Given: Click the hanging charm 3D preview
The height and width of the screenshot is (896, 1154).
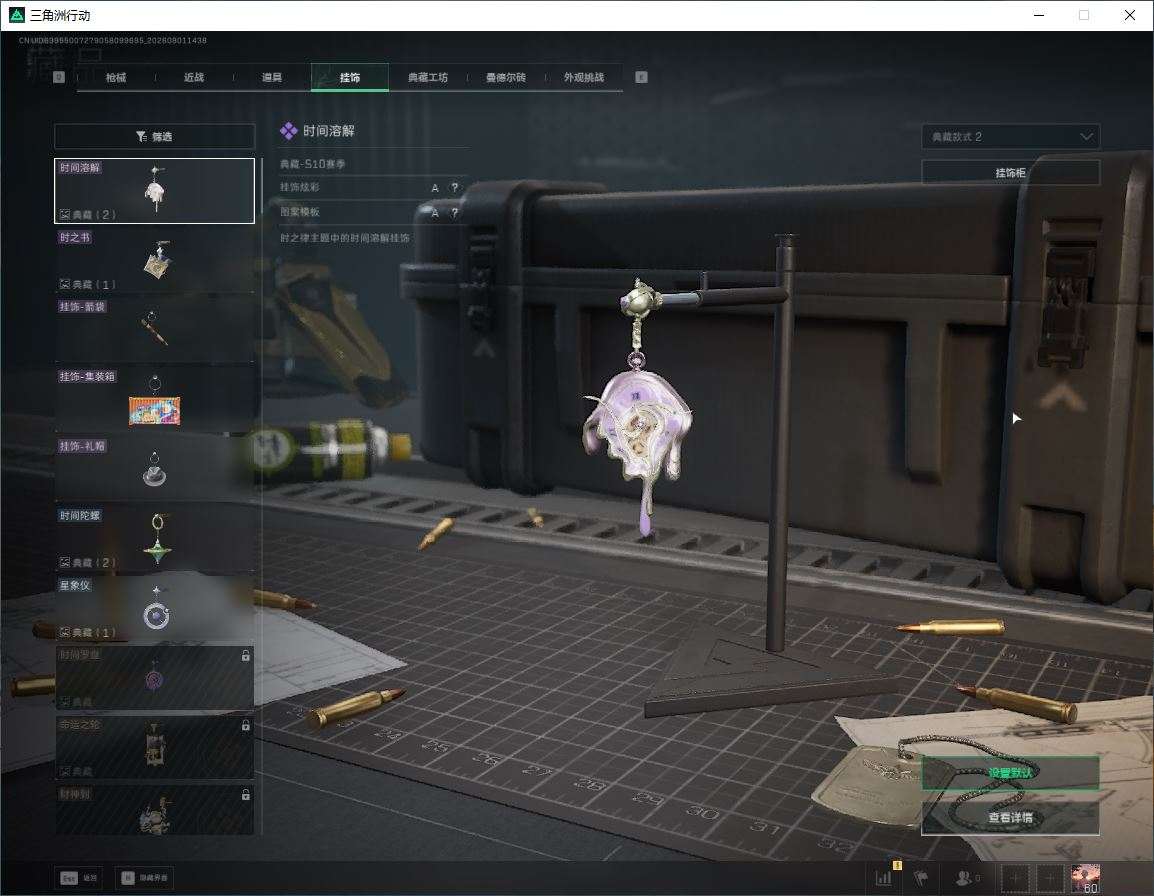Looking at the screenshot, I should (638, 409).
